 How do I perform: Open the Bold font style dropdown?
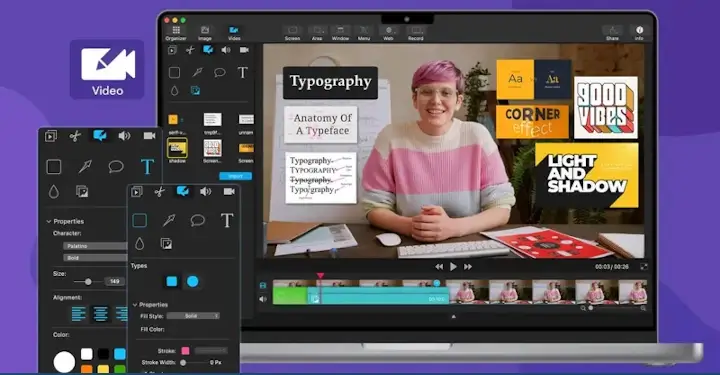95,258
